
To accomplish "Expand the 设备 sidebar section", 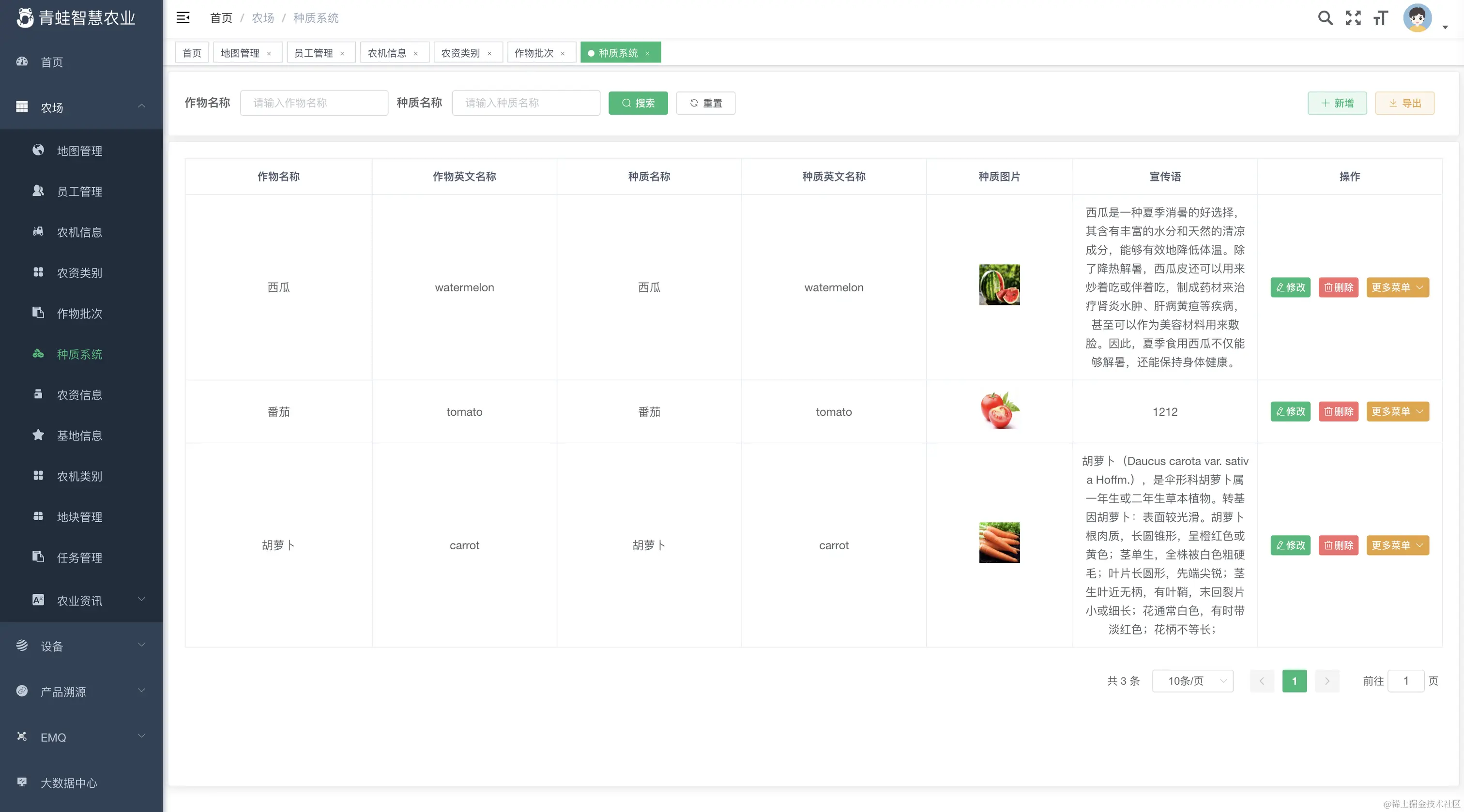I will coord(52,646).
